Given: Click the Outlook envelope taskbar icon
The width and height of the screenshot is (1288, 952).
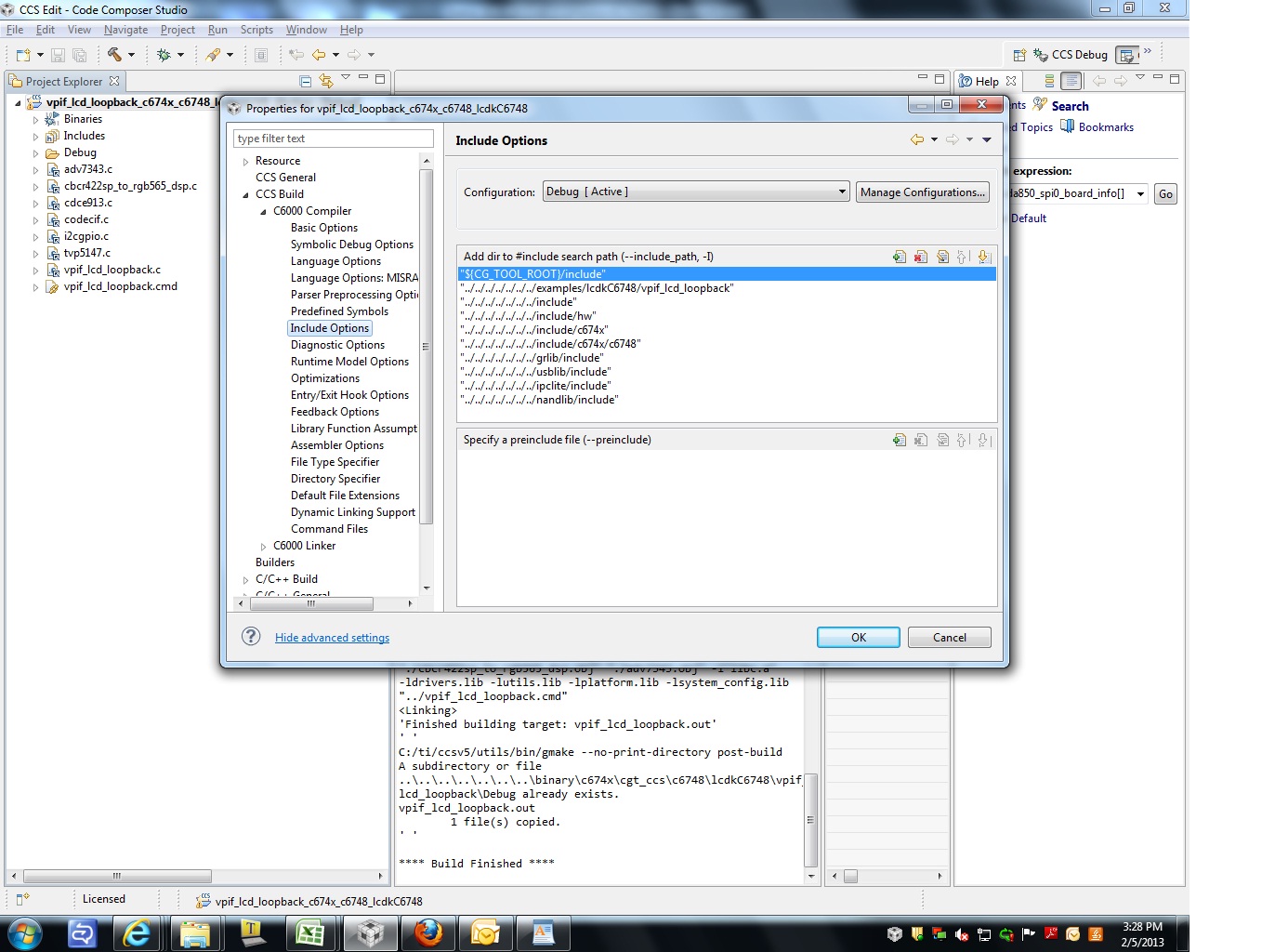Looking at the screenshot, I should coord(485,933).
